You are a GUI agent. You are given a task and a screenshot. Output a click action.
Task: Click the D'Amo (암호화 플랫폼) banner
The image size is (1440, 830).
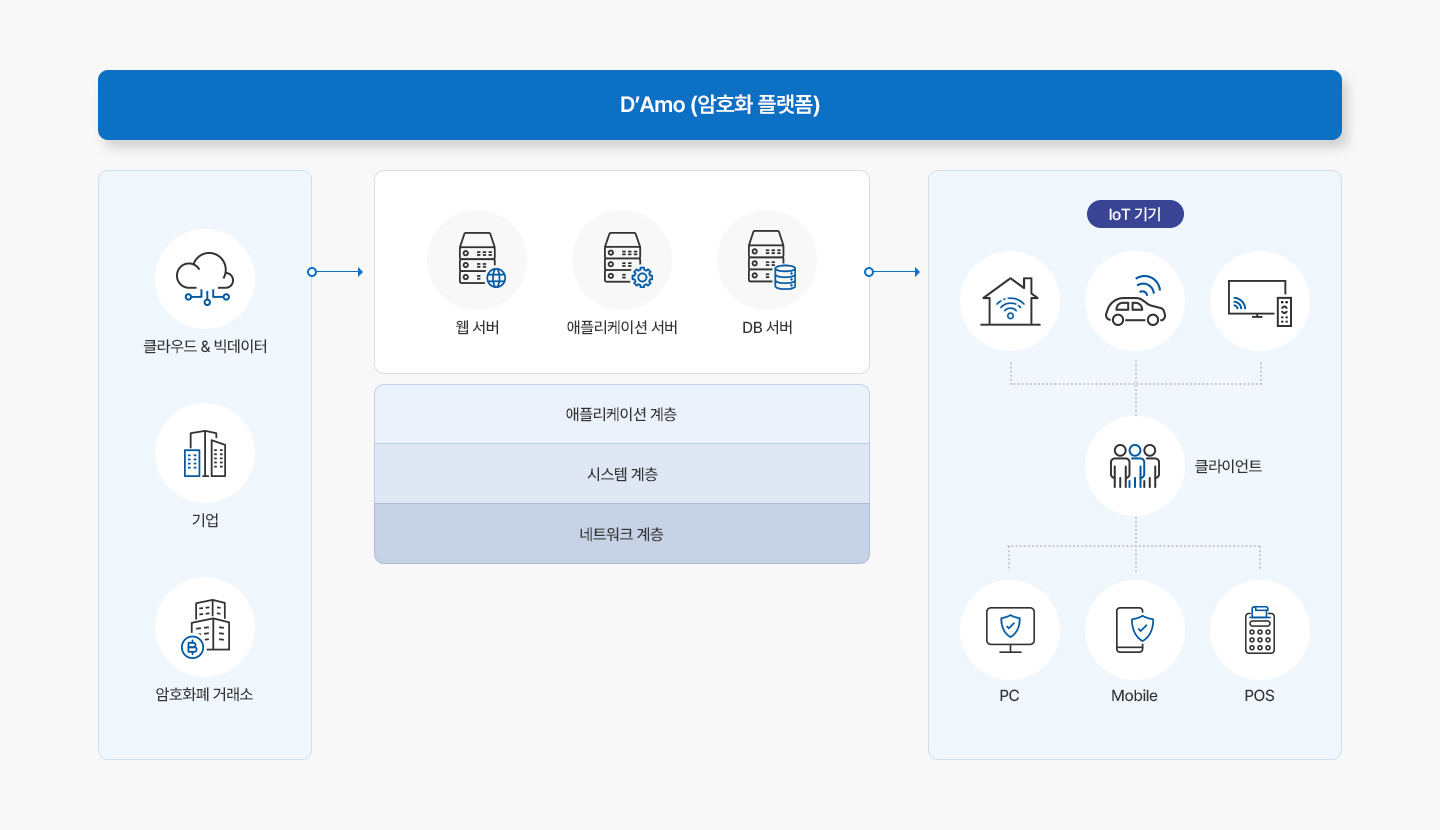(x=720, y=105)
